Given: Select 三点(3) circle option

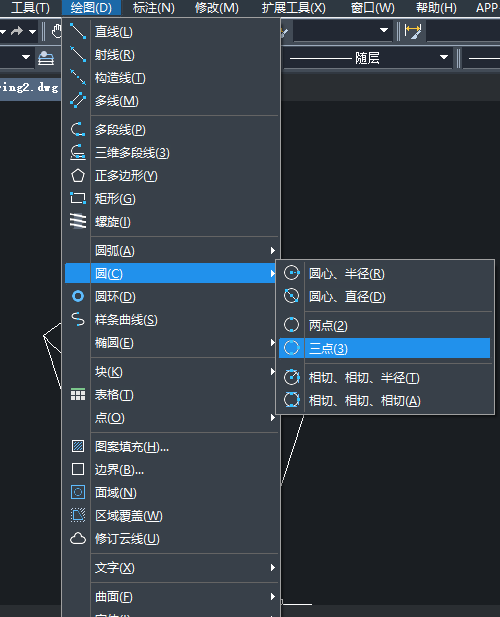Looking at the screenshot, I should pyautogui.click(x=385, y=348).
